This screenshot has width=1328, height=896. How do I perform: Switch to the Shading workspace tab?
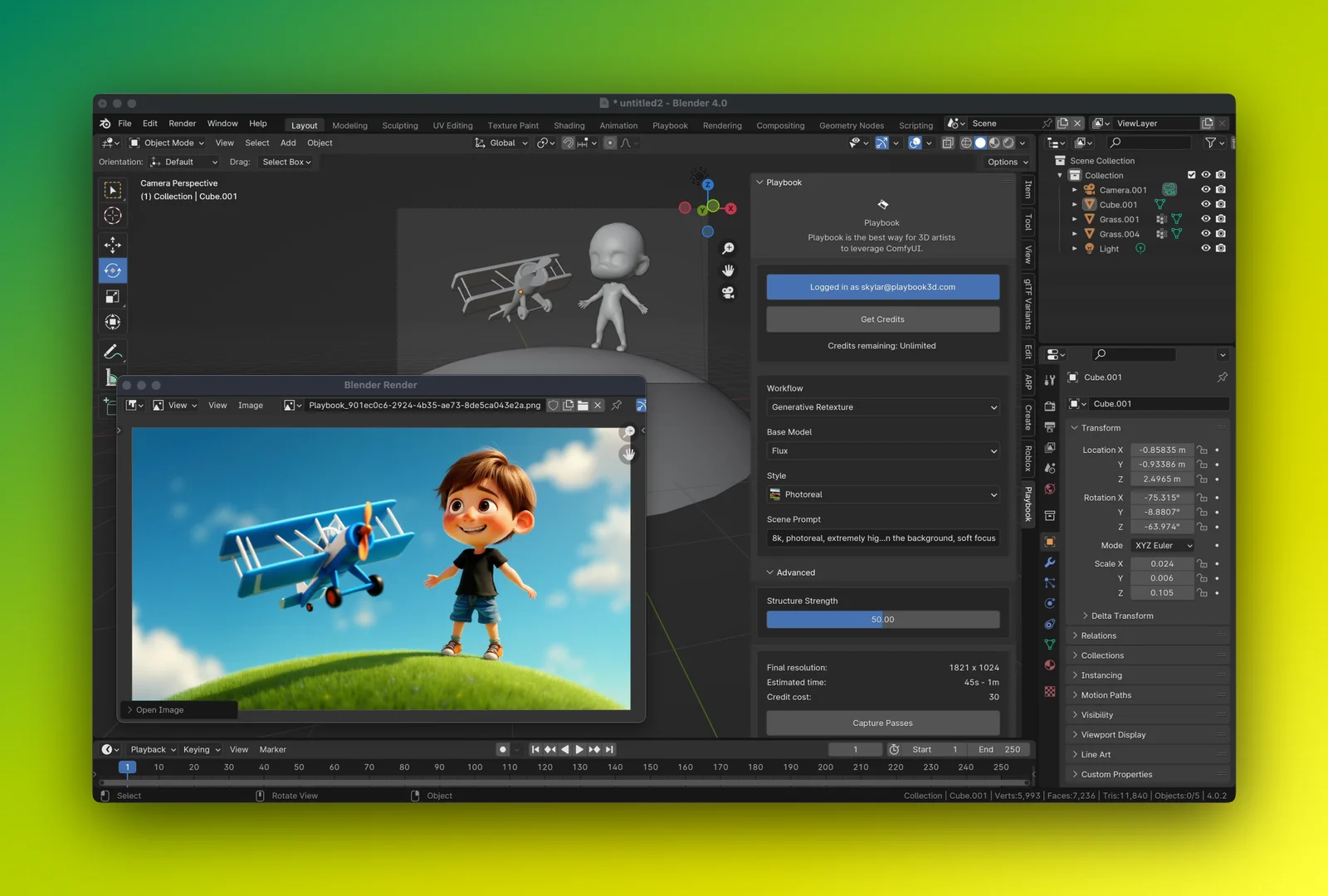click(x=569, y=125)
